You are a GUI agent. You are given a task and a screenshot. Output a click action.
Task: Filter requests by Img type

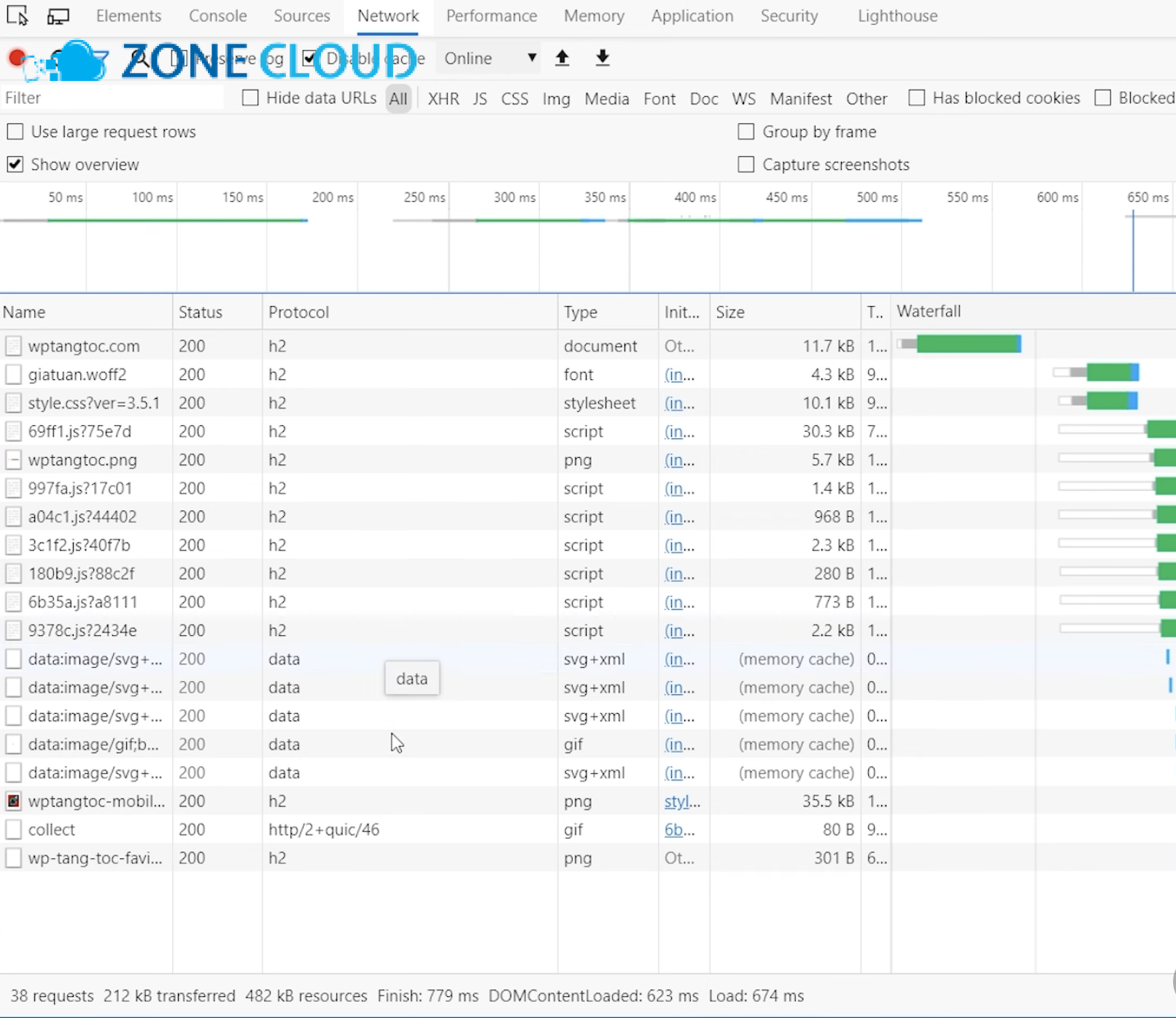pyautogui.click(x=556, y=98)
